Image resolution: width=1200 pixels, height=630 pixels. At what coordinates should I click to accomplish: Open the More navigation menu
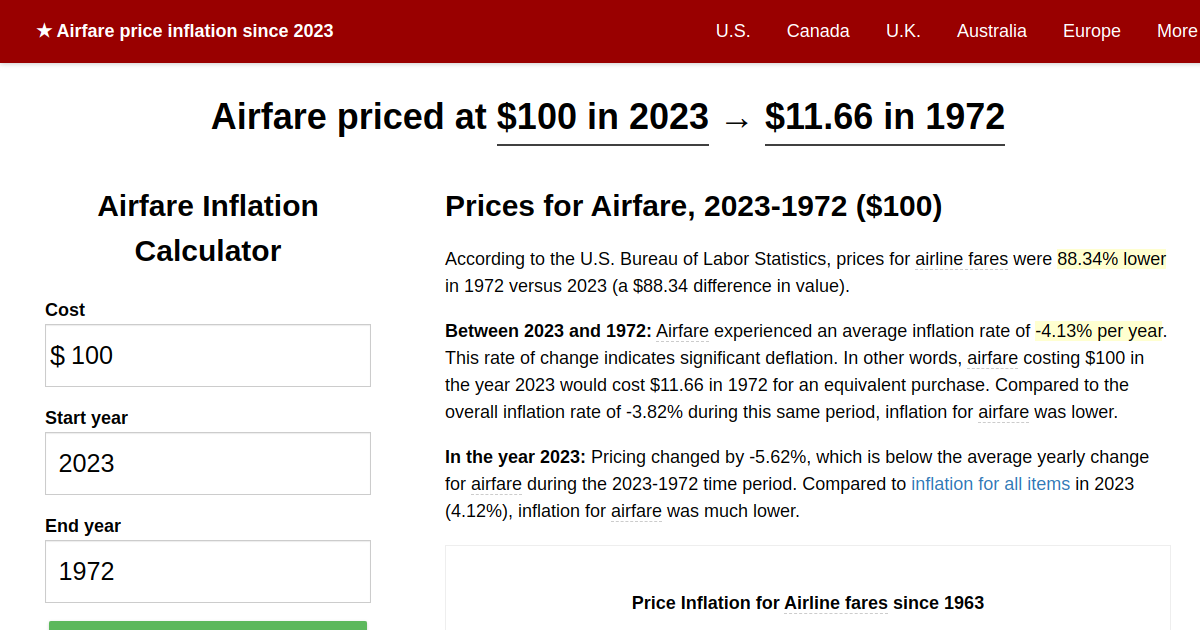(1176, 31)
